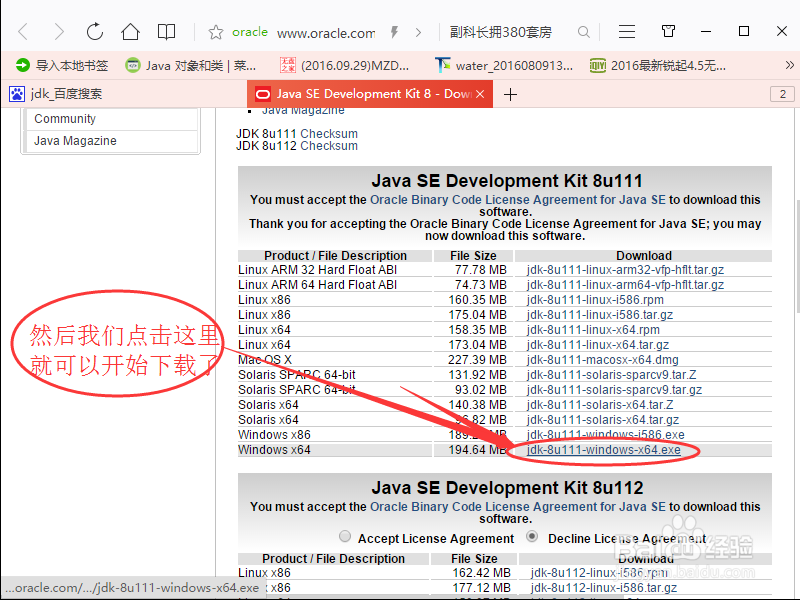Open 2016最新锐起4.5无 bookmark
Image resolution: width=800 pixels, height=600 pixels.
658,65
